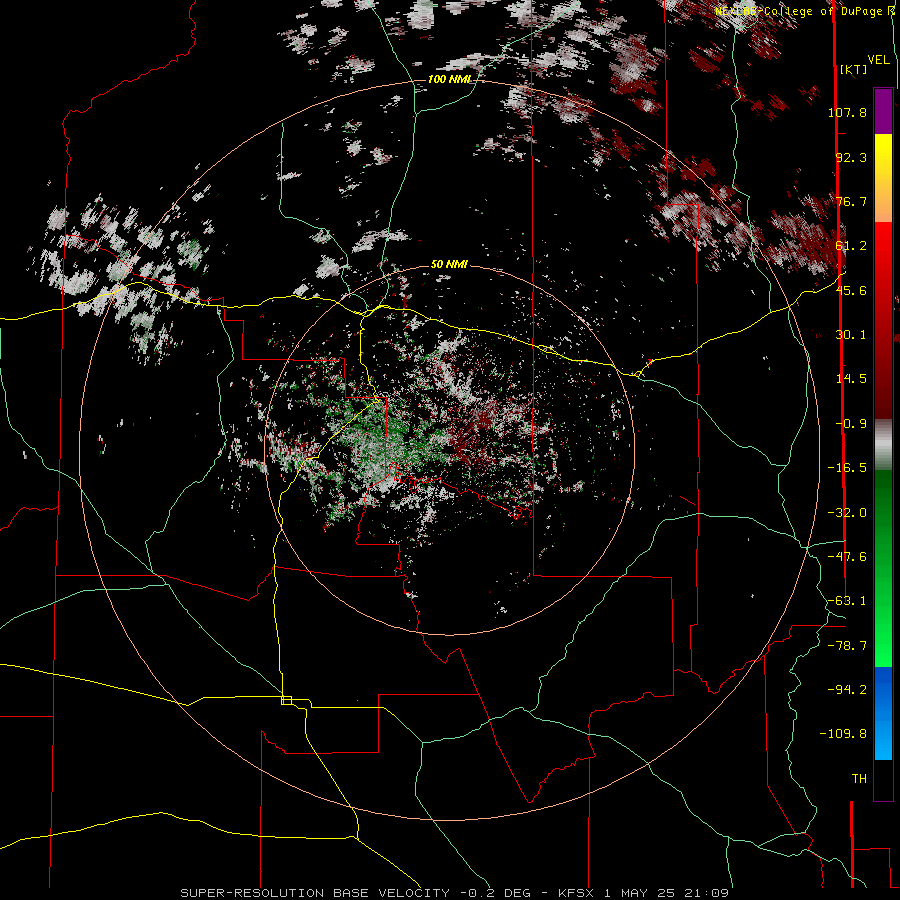Click the -16.5 velocity scale value
This screenshot has height=900, width=900.
coord(847,468)
